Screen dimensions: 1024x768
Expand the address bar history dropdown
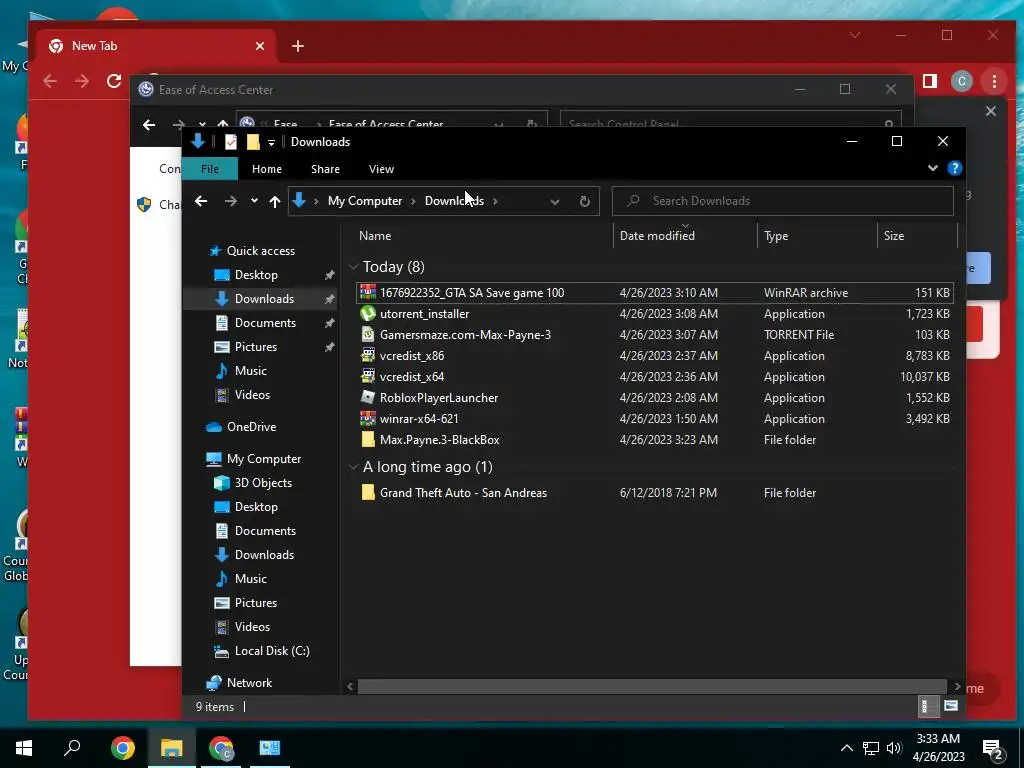pos(554,202)
